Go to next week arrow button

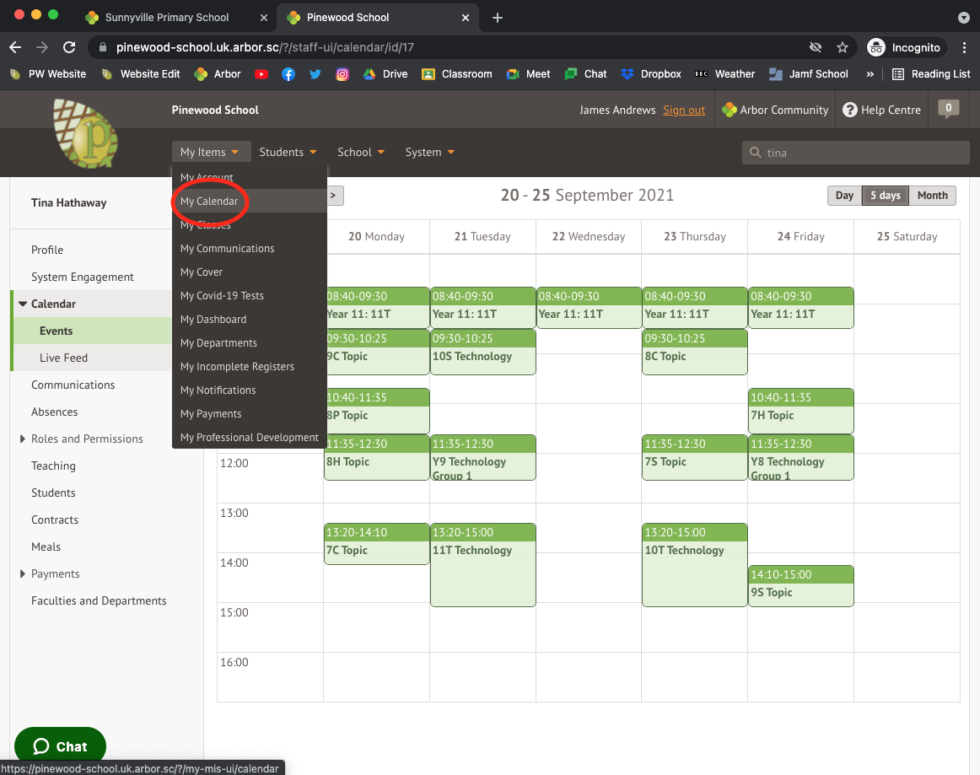[334, 196]
